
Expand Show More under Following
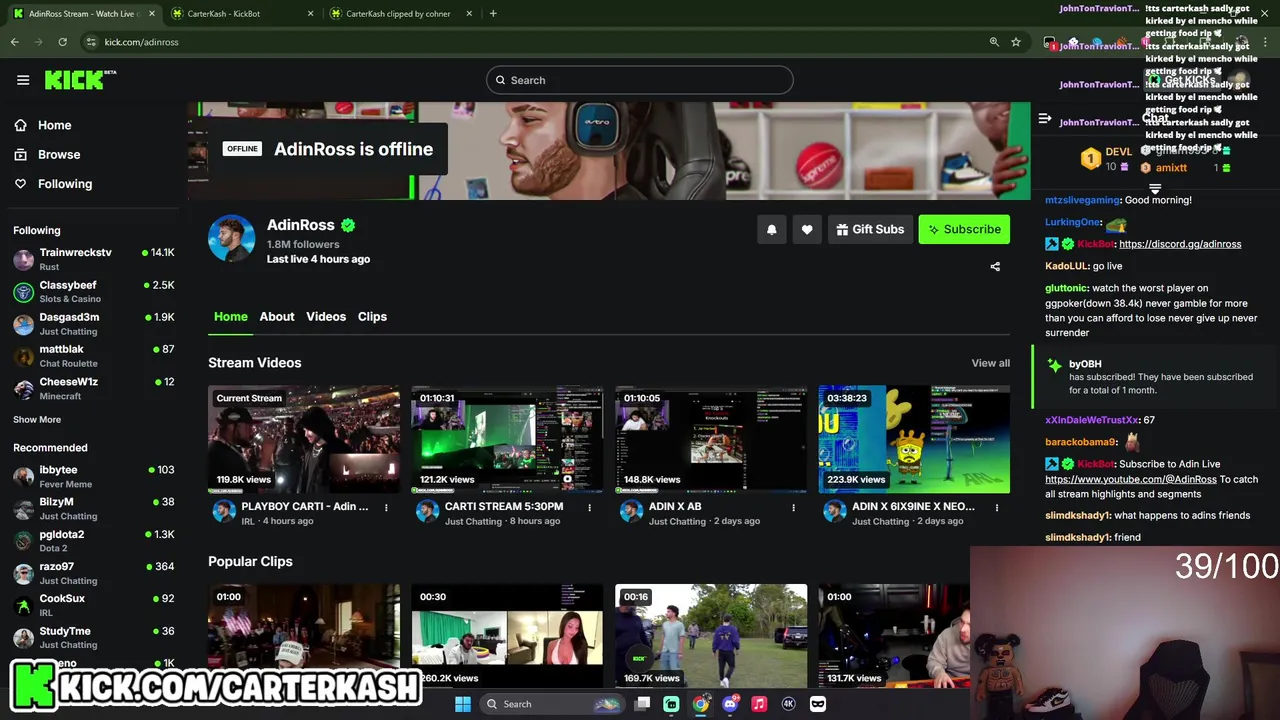tap(37, 420)
